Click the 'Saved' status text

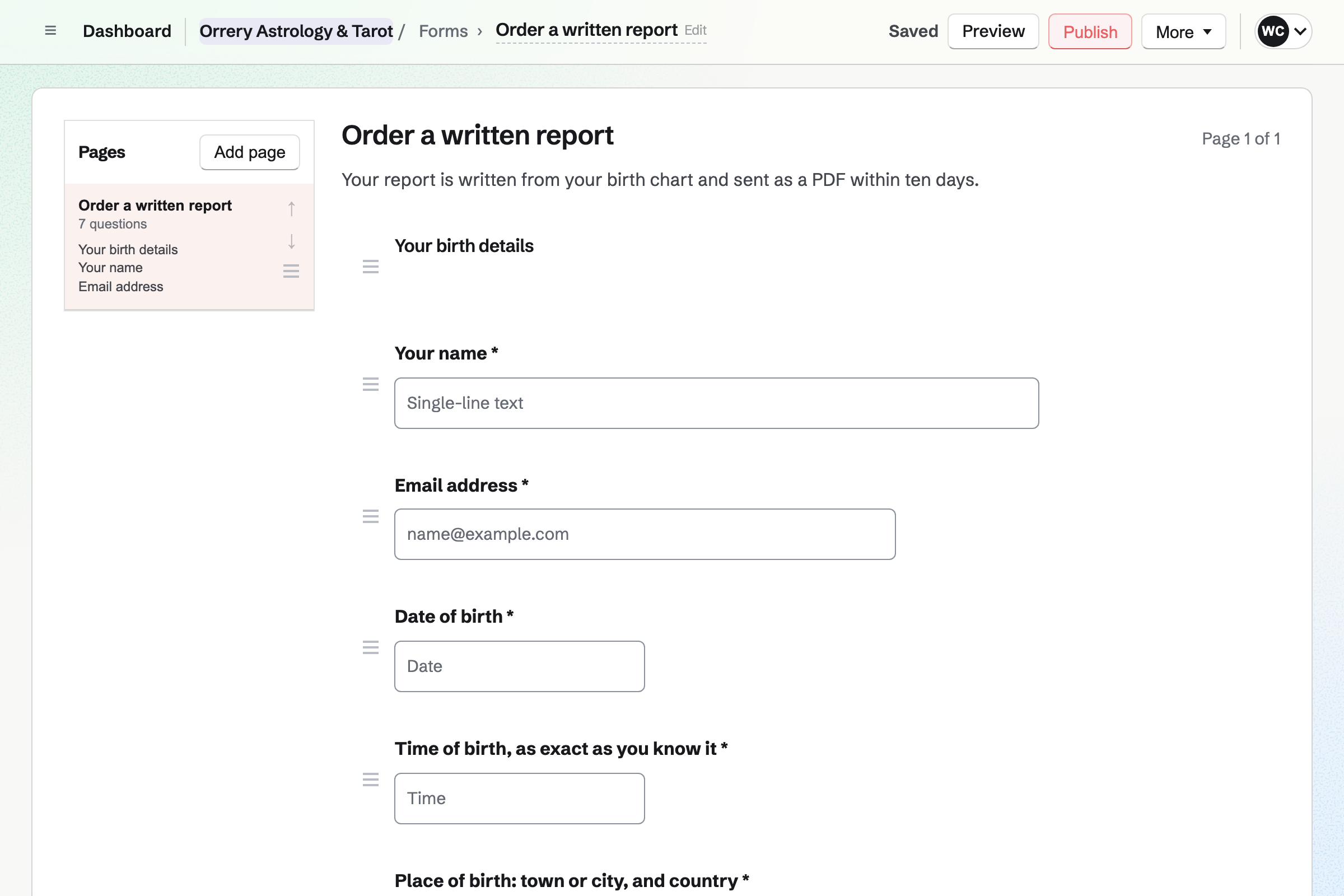tap(913, 31)
